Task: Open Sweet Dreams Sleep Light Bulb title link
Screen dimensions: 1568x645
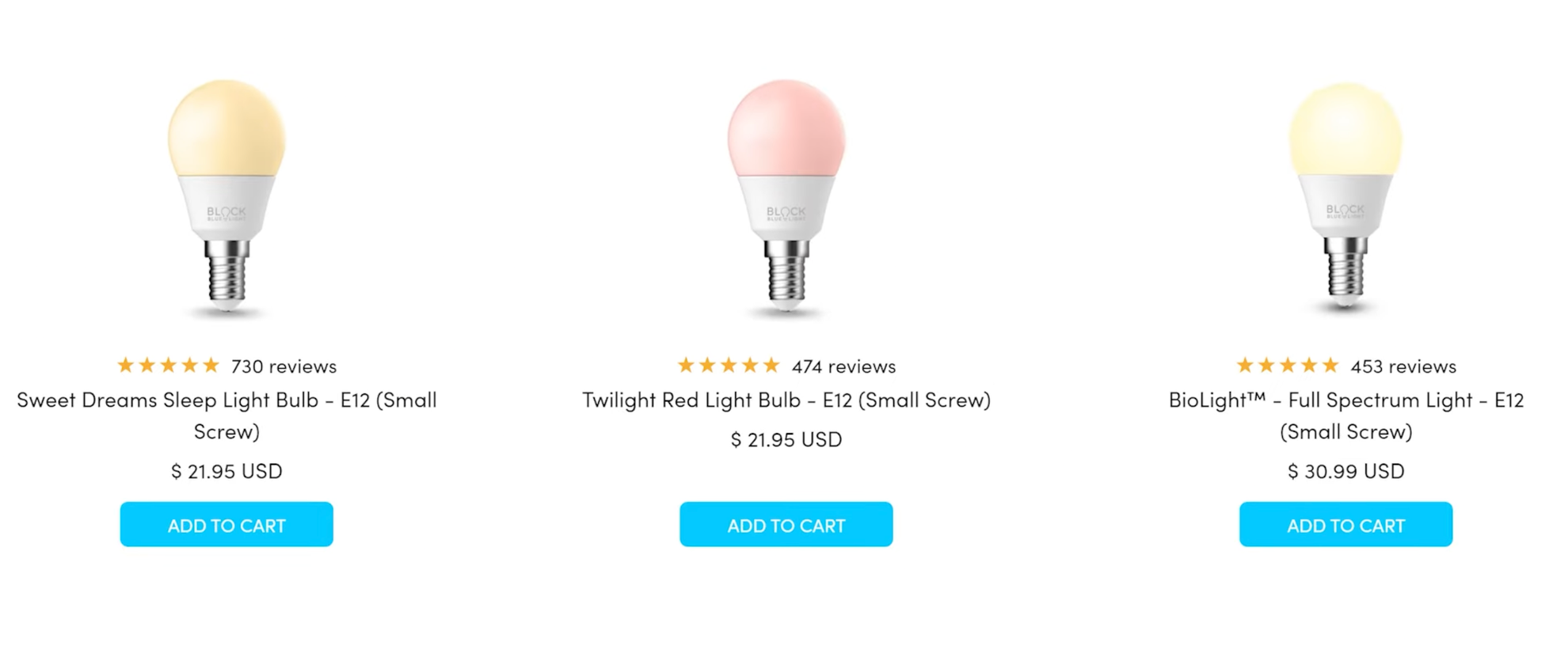Action: [x=226, y=415]
